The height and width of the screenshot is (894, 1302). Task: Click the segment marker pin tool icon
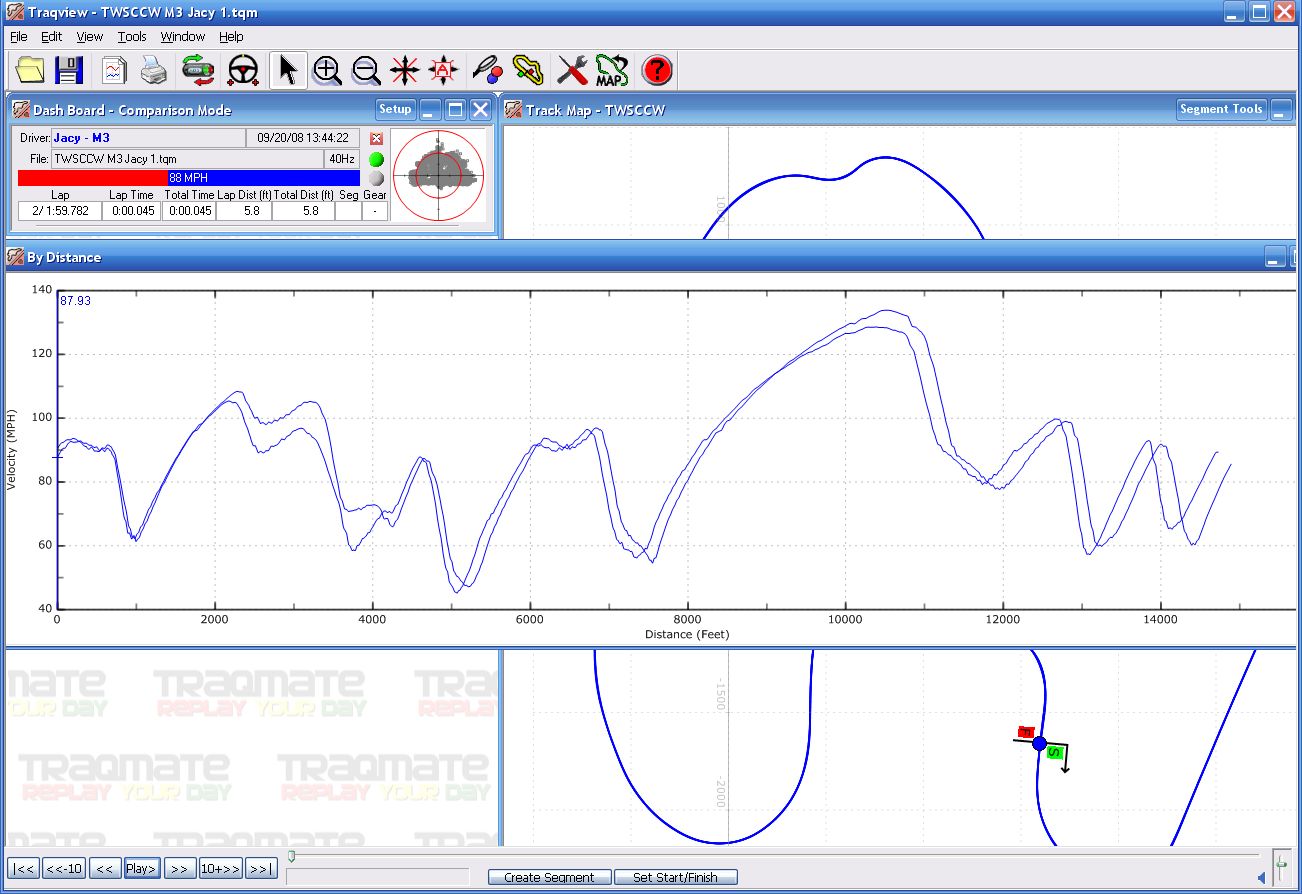point(488,70)
